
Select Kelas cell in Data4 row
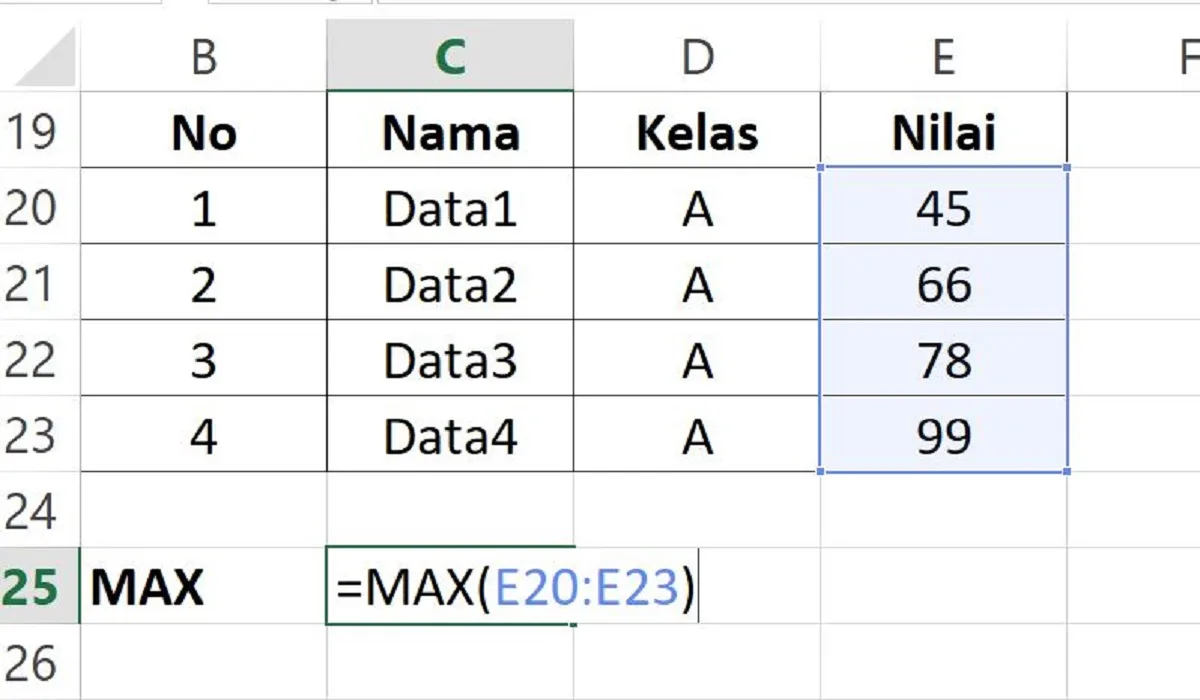coord(697,435)
